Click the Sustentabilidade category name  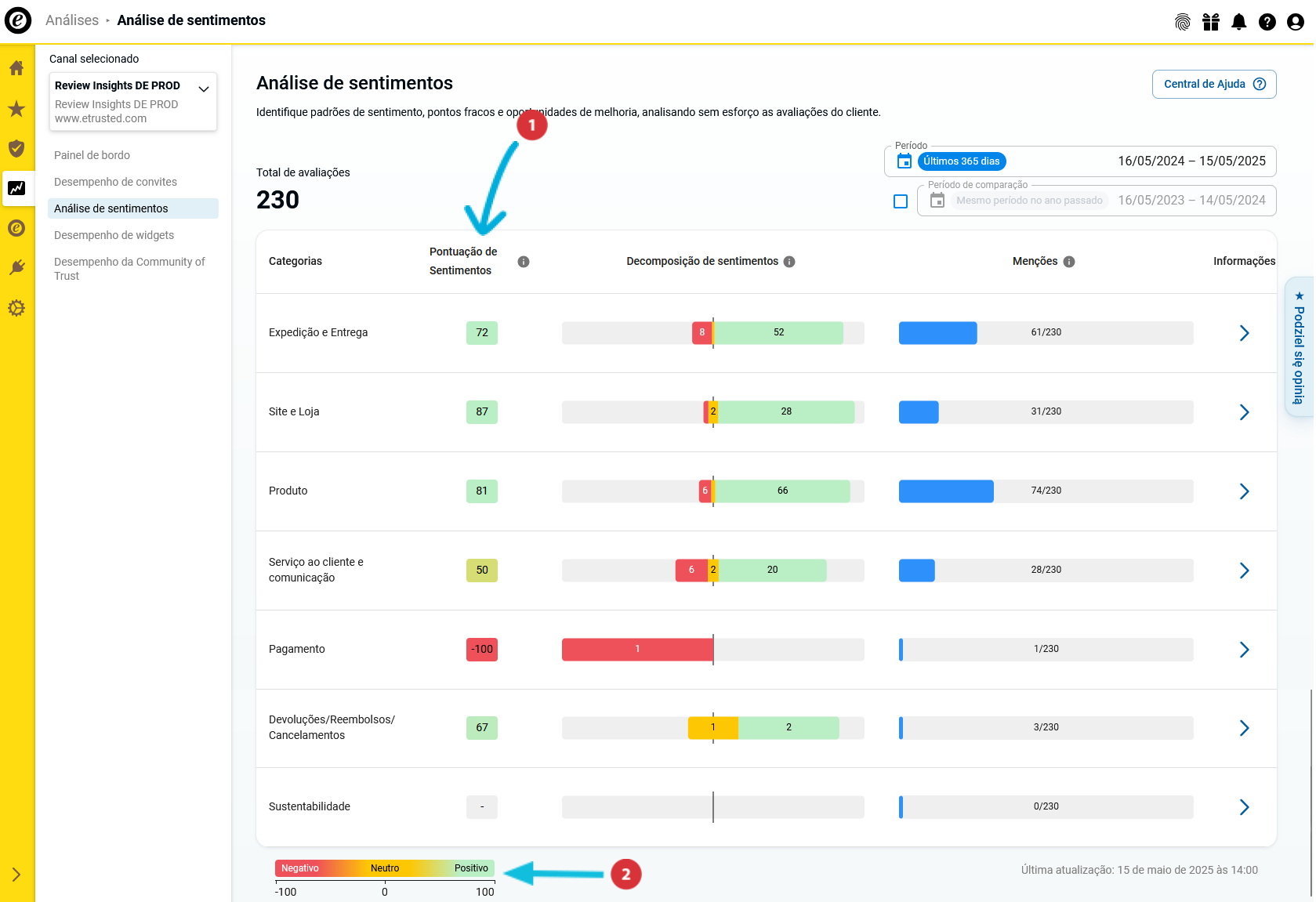pos(310,807)
